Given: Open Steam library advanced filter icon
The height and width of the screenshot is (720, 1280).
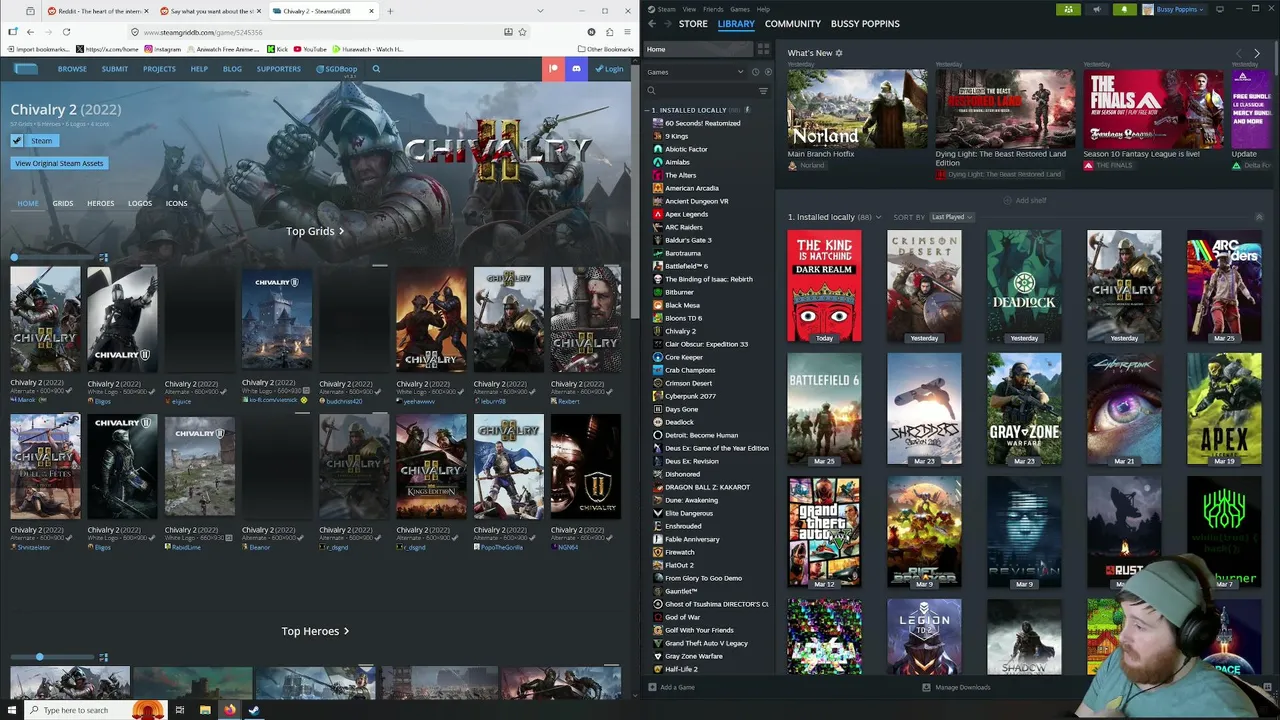Looking at the screenshot, I should coord(763,91).
